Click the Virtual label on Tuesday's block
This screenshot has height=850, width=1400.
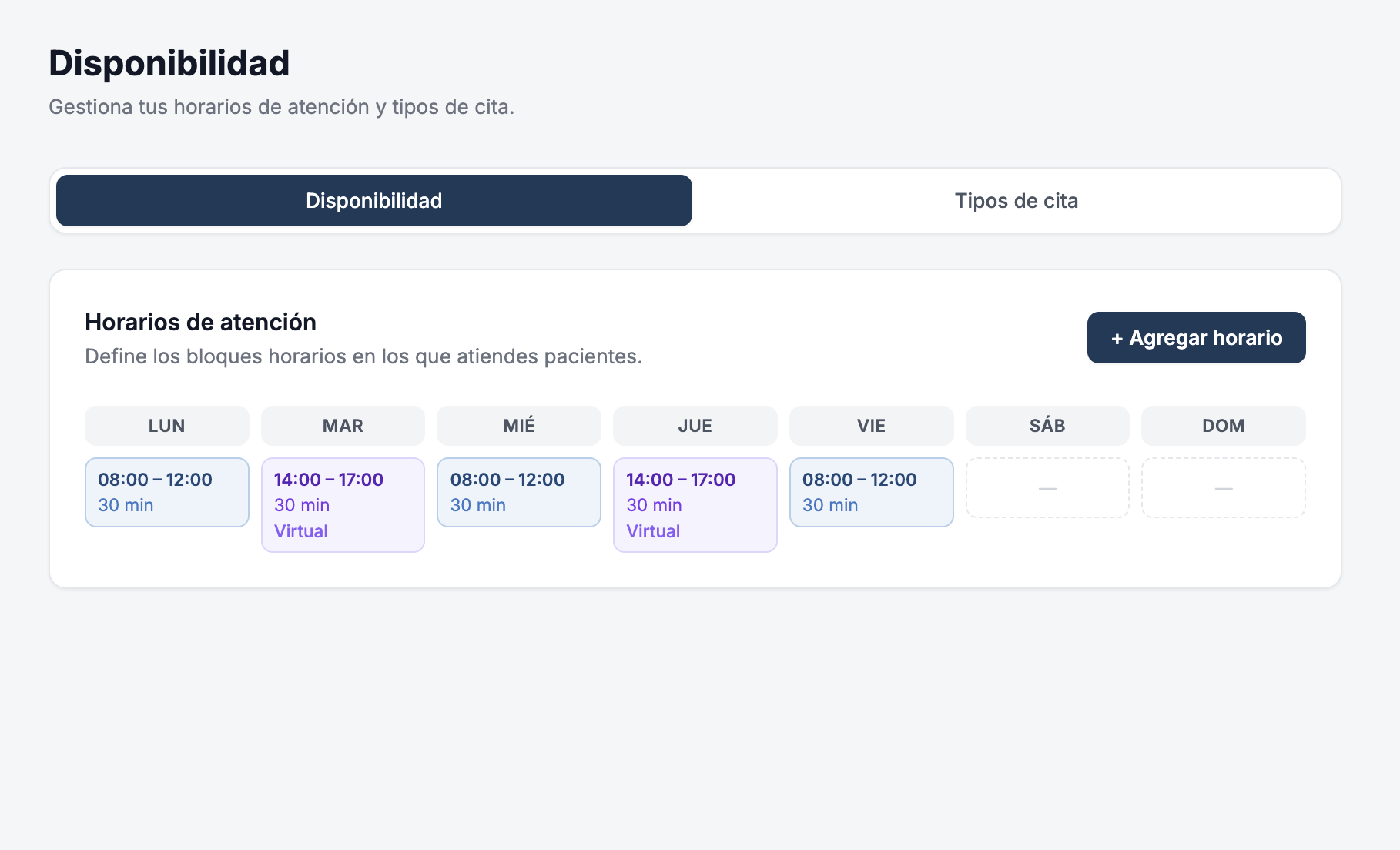301,530
